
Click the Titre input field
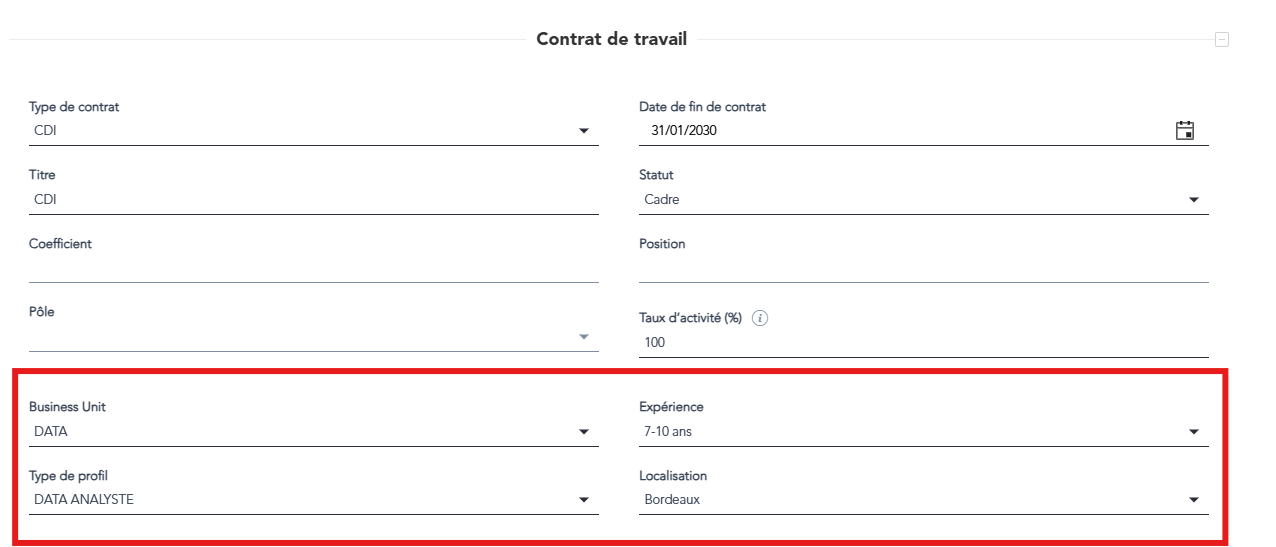pos(313,200)
